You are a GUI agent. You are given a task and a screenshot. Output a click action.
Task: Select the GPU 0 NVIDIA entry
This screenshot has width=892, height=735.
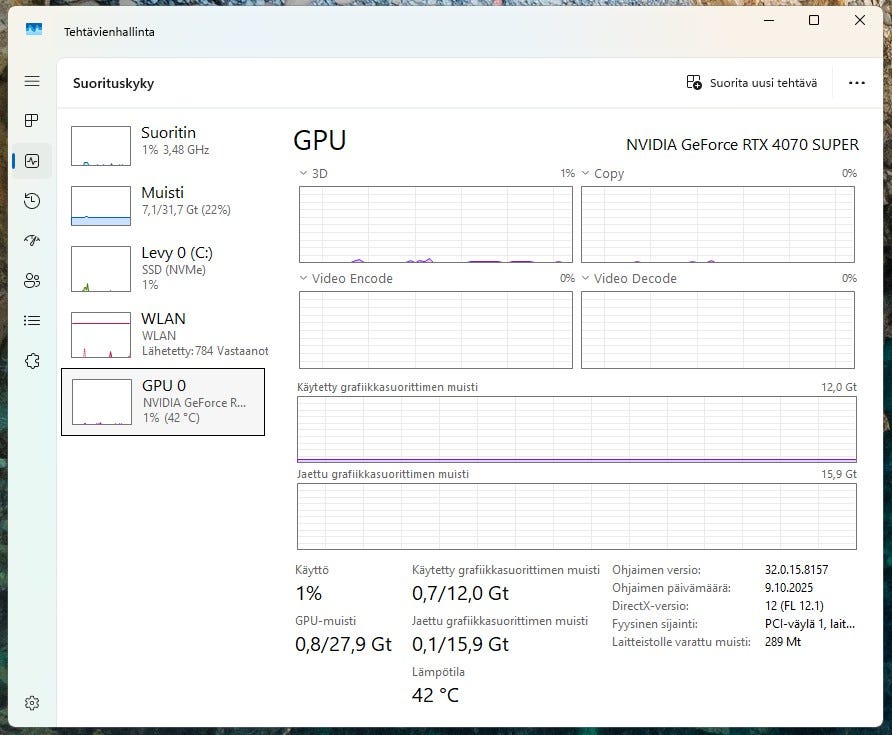163,402
